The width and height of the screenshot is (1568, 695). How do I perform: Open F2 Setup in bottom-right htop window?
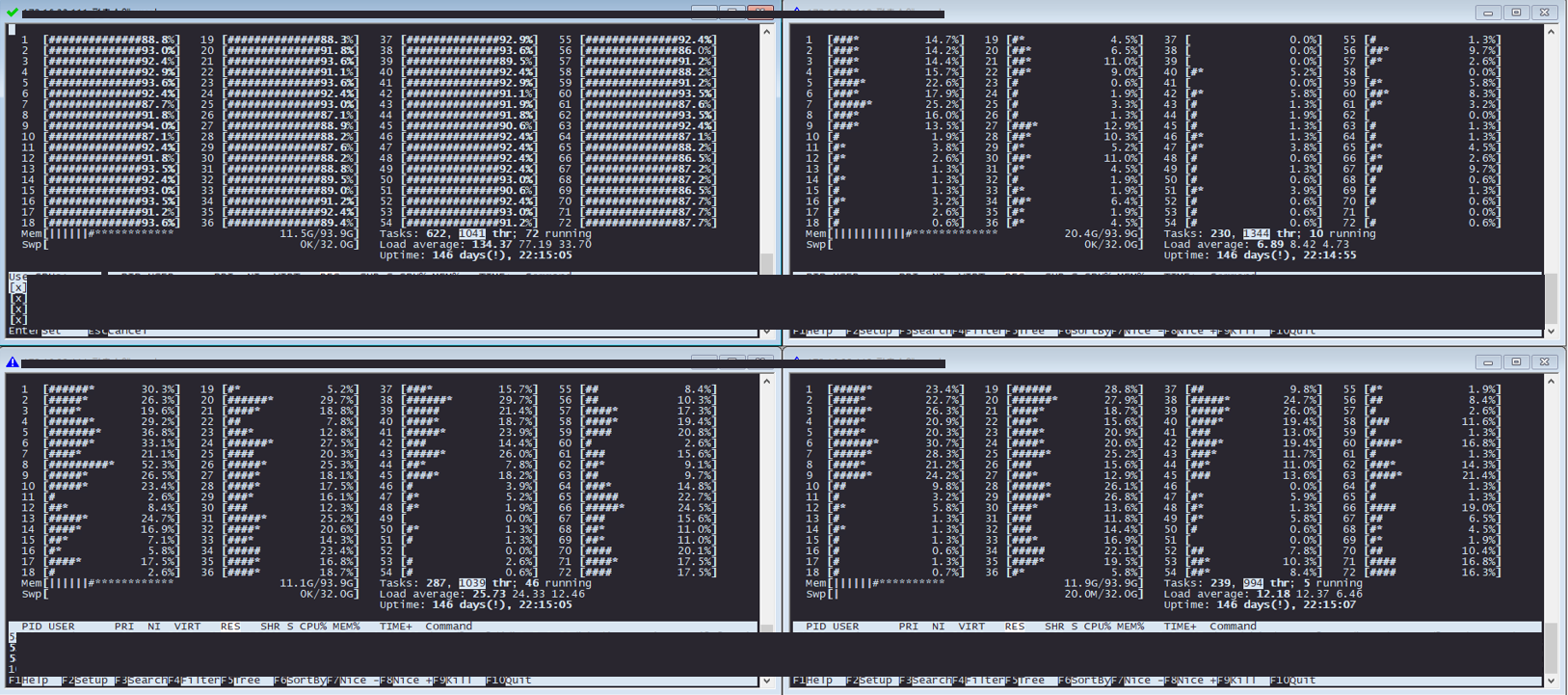(x=870, y=681)
